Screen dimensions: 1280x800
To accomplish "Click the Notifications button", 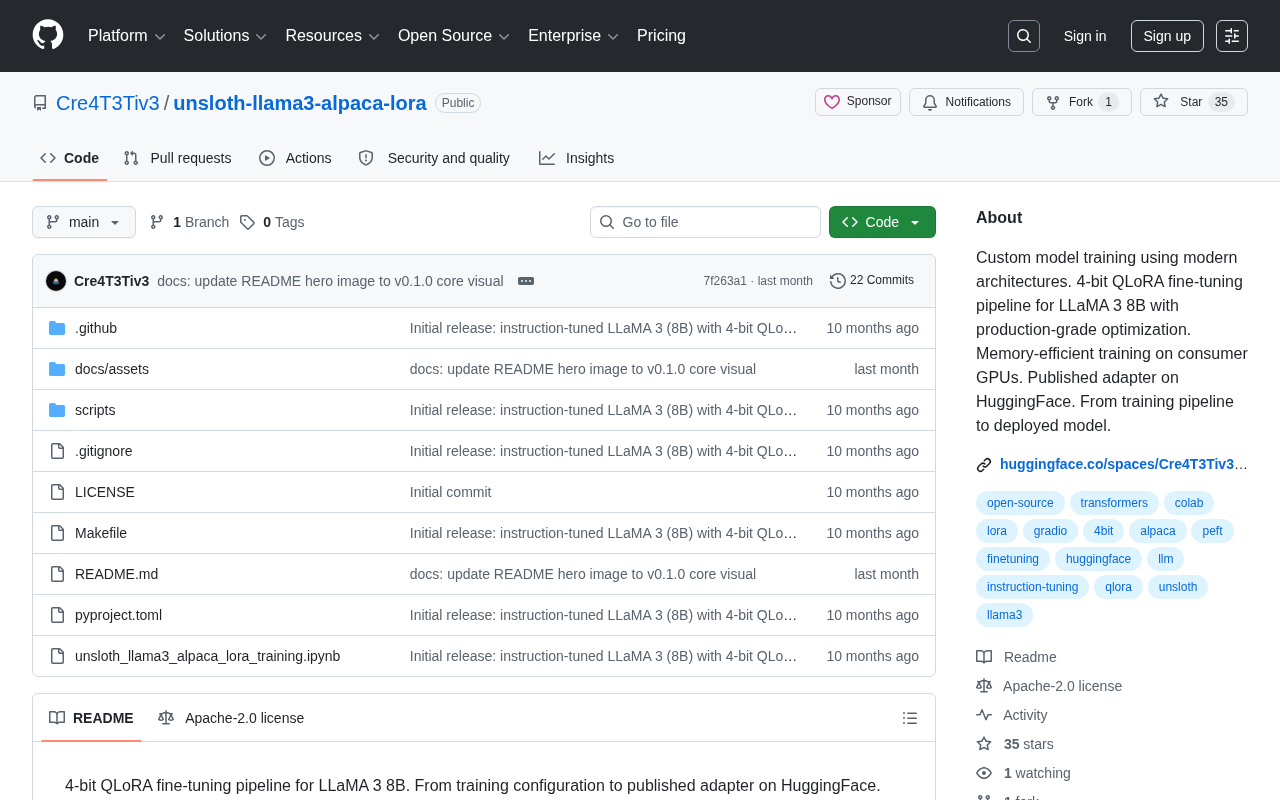I will [x=966, y=102].
